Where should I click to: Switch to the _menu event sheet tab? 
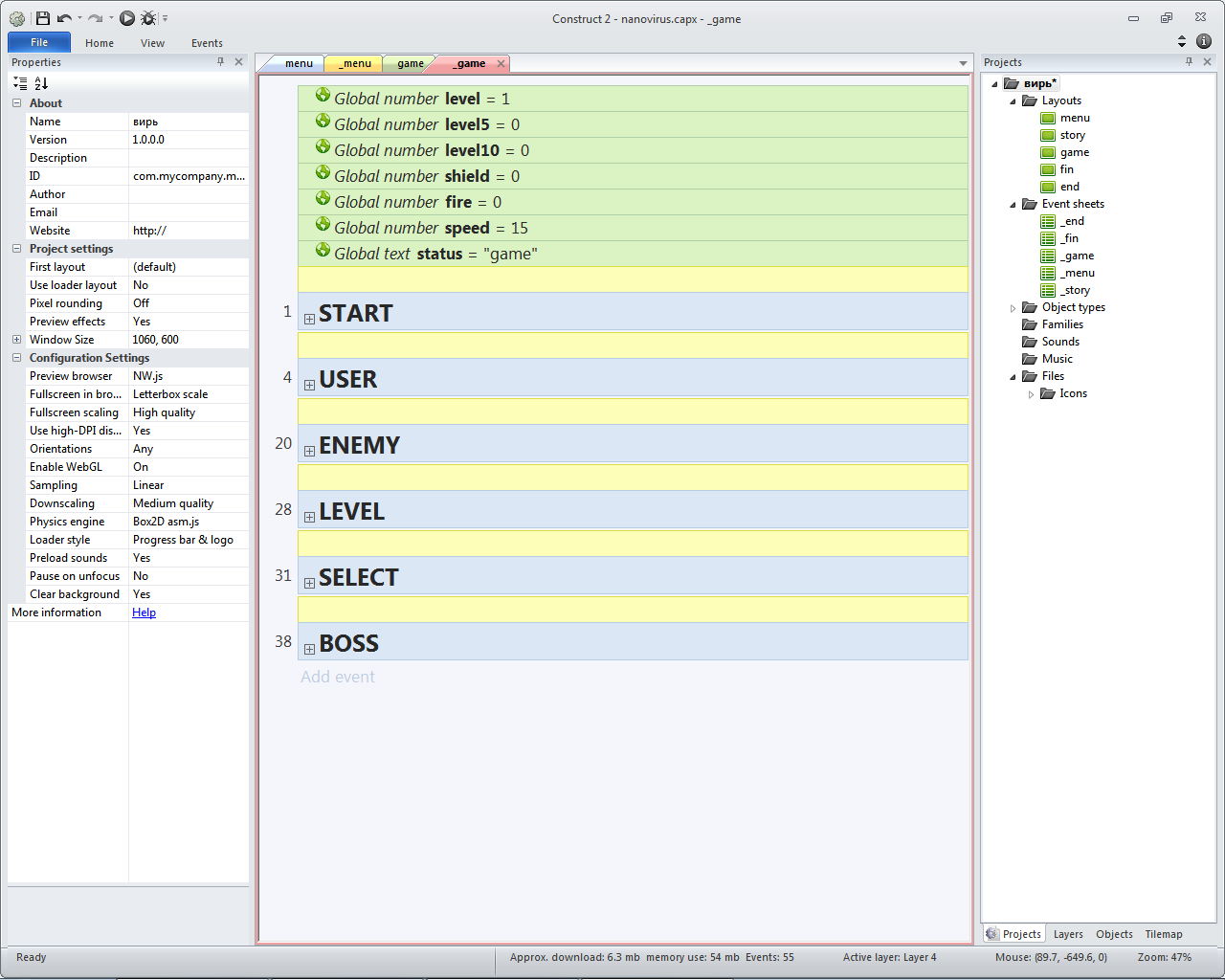point(354,64)
